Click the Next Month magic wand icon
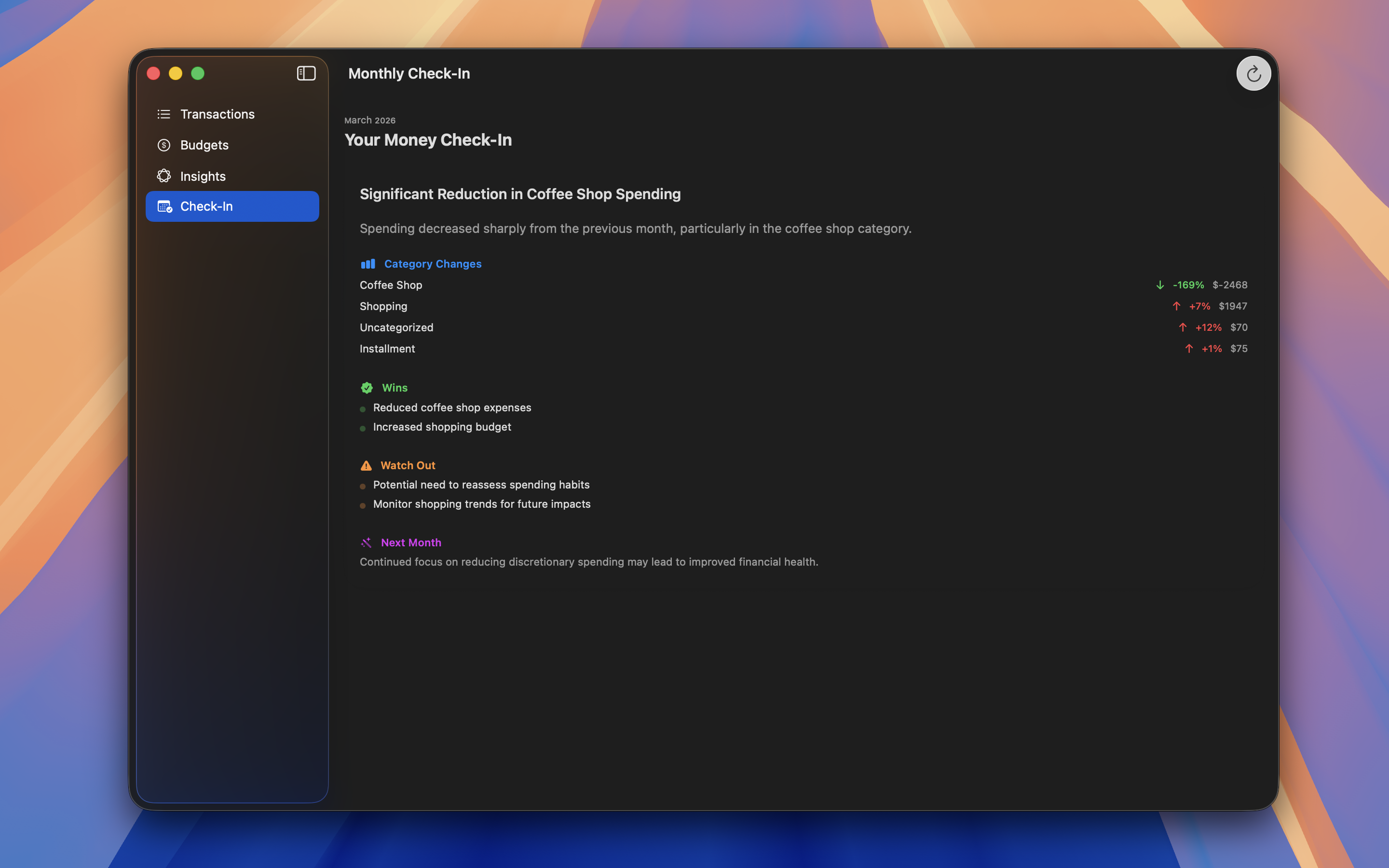The height and width of the screenshot is (868, 1389). coord(366,542)
